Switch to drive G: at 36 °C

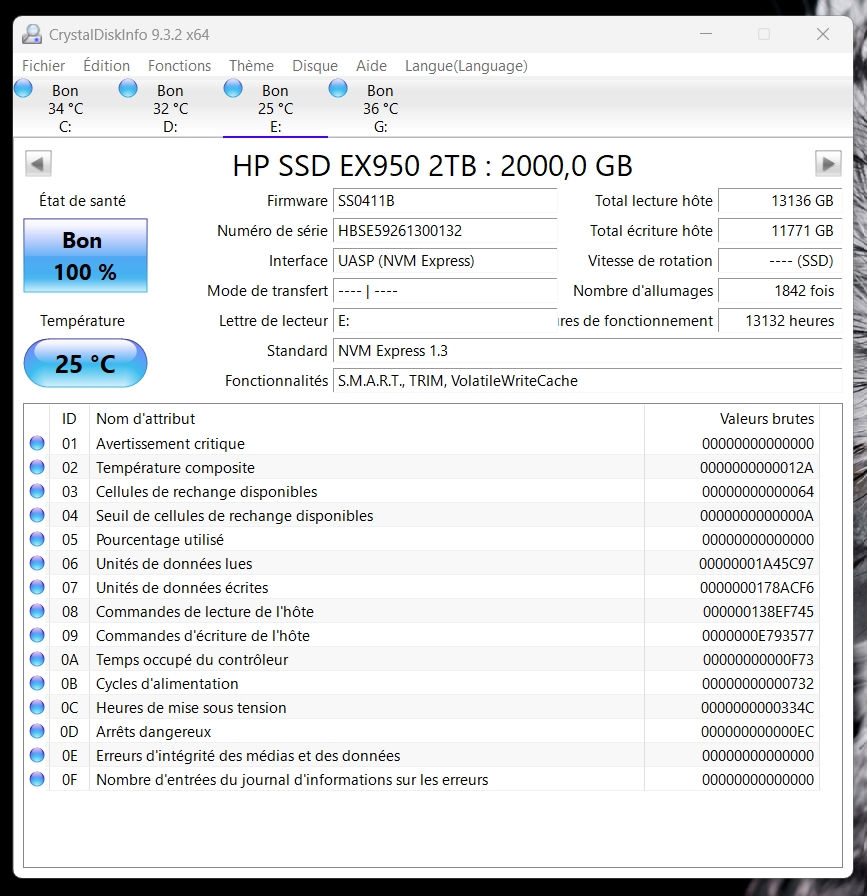coord(381,109)
